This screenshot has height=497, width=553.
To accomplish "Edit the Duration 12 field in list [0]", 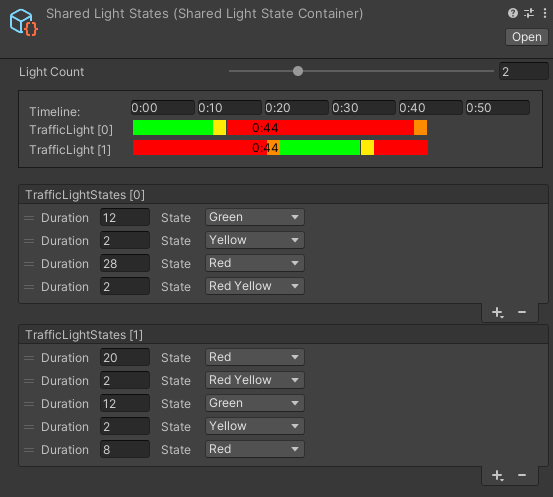I will (x=125, y=217).
